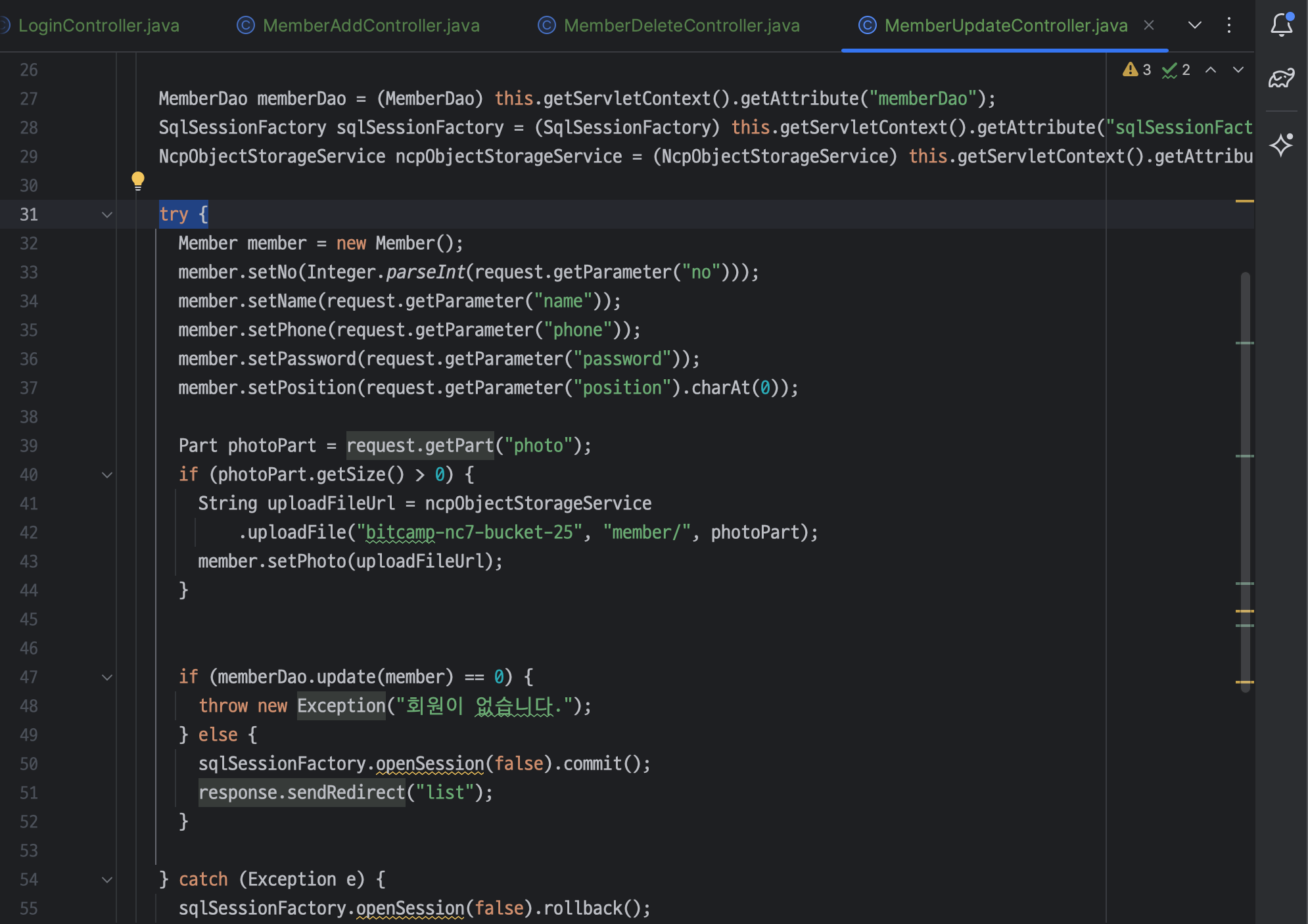The width and height of the screenshot is (1308, 924).
Task: Switch to MemberAddController.java tab
Action: click(x=371, y=26)
